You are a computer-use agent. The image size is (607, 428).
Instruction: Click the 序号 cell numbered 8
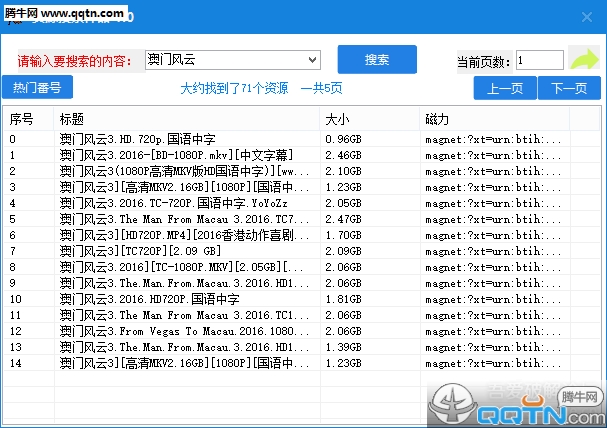click(12, 267)
